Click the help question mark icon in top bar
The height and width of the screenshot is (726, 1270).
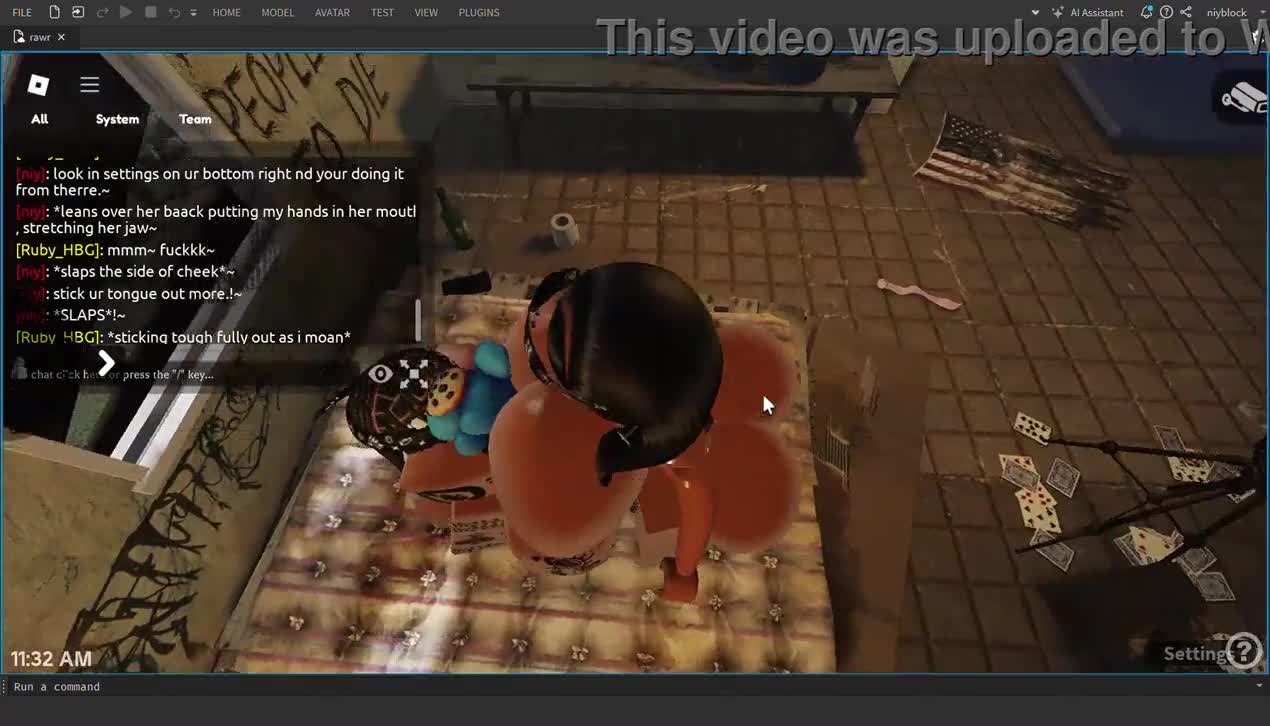pos(1166,12)
